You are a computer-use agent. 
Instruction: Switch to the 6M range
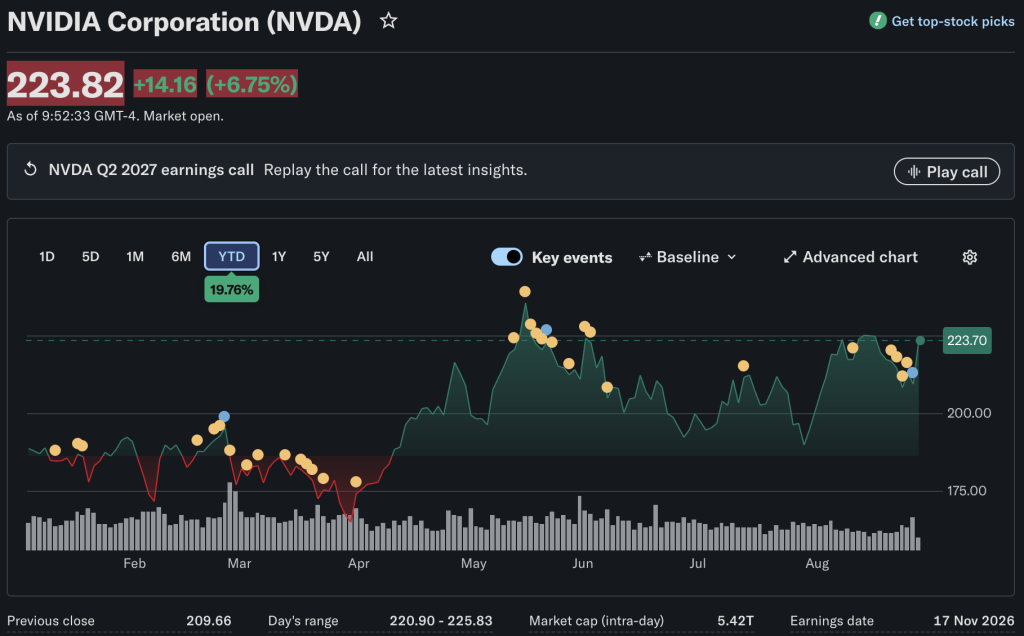tap(181, 257)
